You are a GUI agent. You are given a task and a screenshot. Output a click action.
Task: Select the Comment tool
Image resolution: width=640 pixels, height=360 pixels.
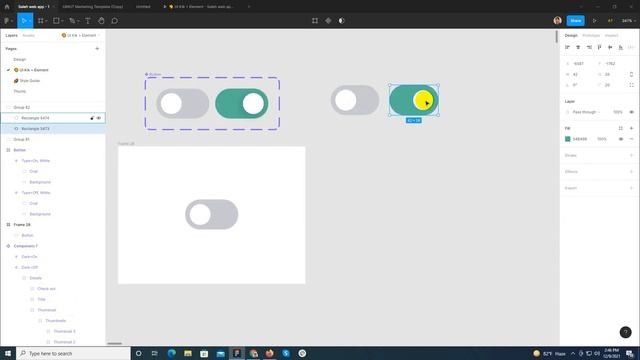click(x=115, y=20)
